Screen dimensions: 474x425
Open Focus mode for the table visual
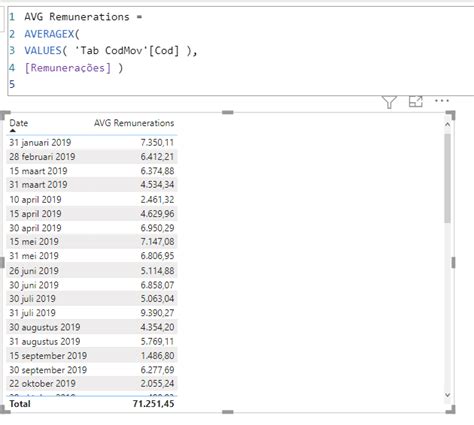point(416,102)
